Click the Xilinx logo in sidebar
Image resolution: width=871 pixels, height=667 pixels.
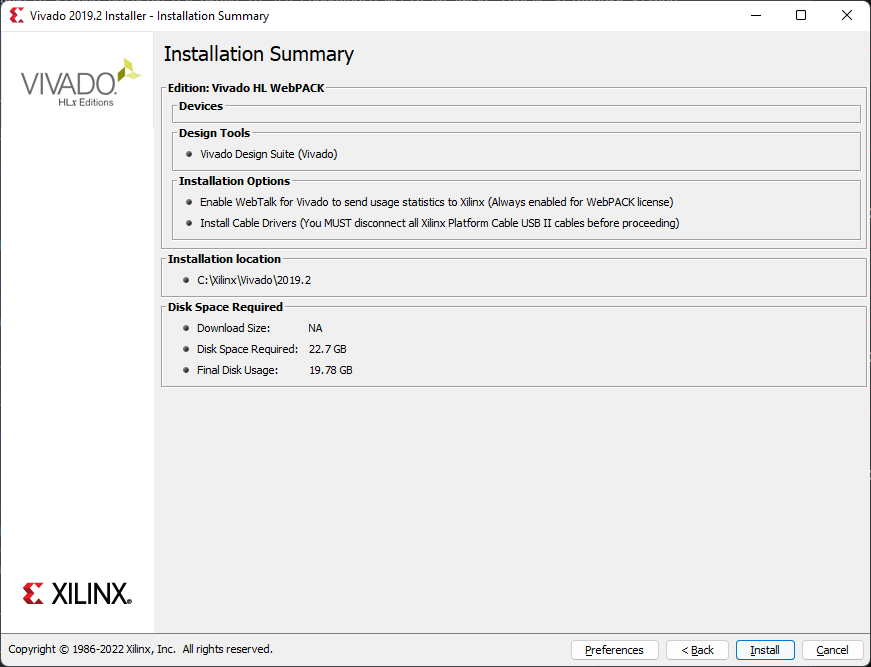click(77, 593)
